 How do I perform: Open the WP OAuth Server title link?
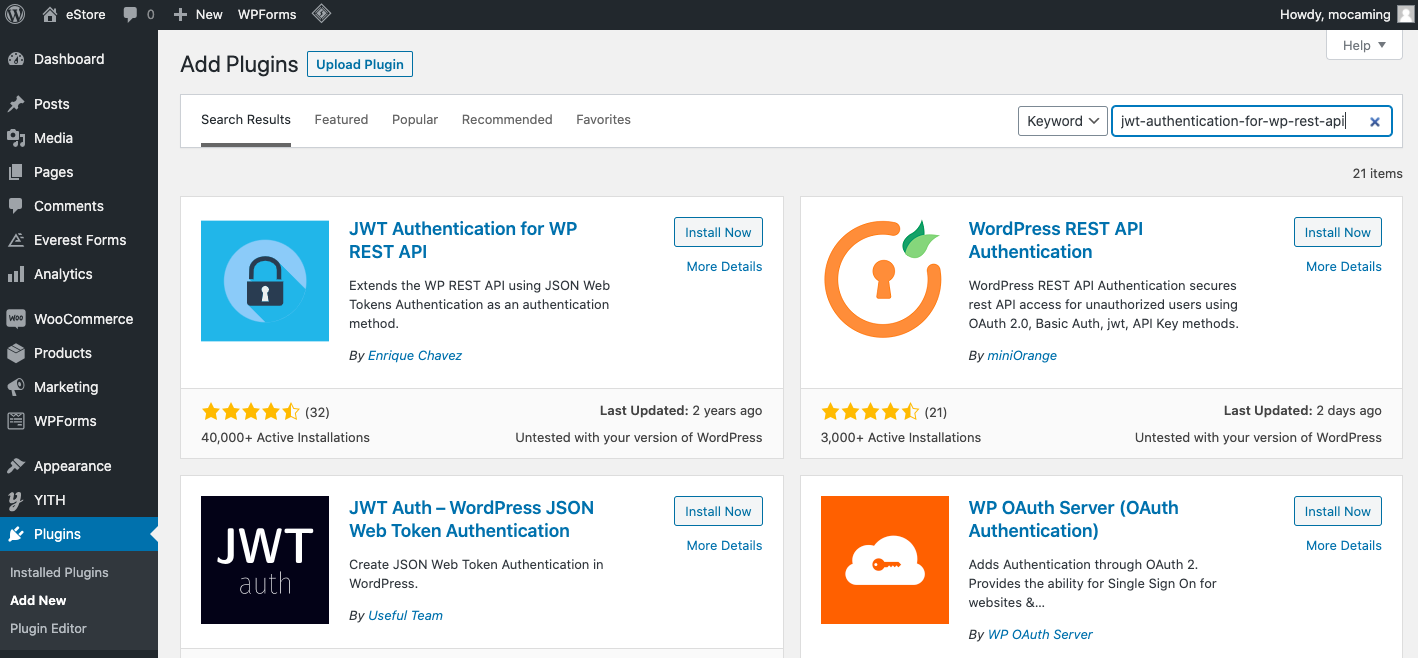(1073, 519)
